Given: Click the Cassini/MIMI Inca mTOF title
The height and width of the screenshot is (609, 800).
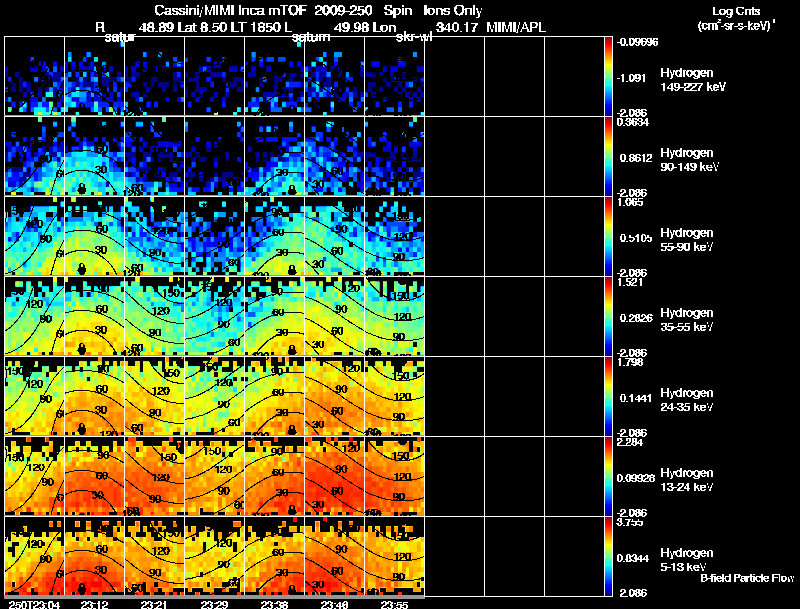Looking at the screenshot, I should coord(230,10).
